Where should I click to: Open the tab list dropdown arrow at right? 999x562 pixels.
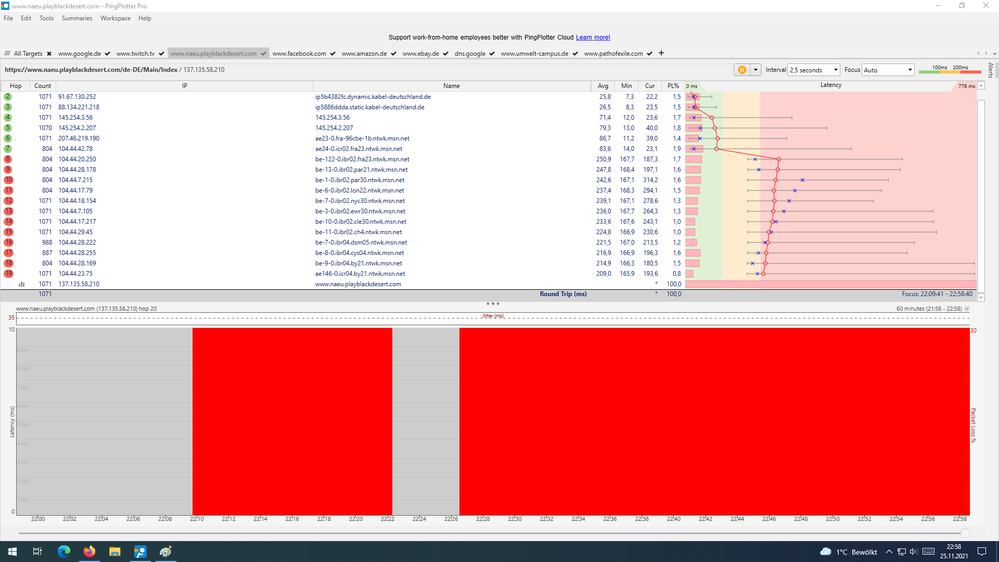[x=994, y=54]
